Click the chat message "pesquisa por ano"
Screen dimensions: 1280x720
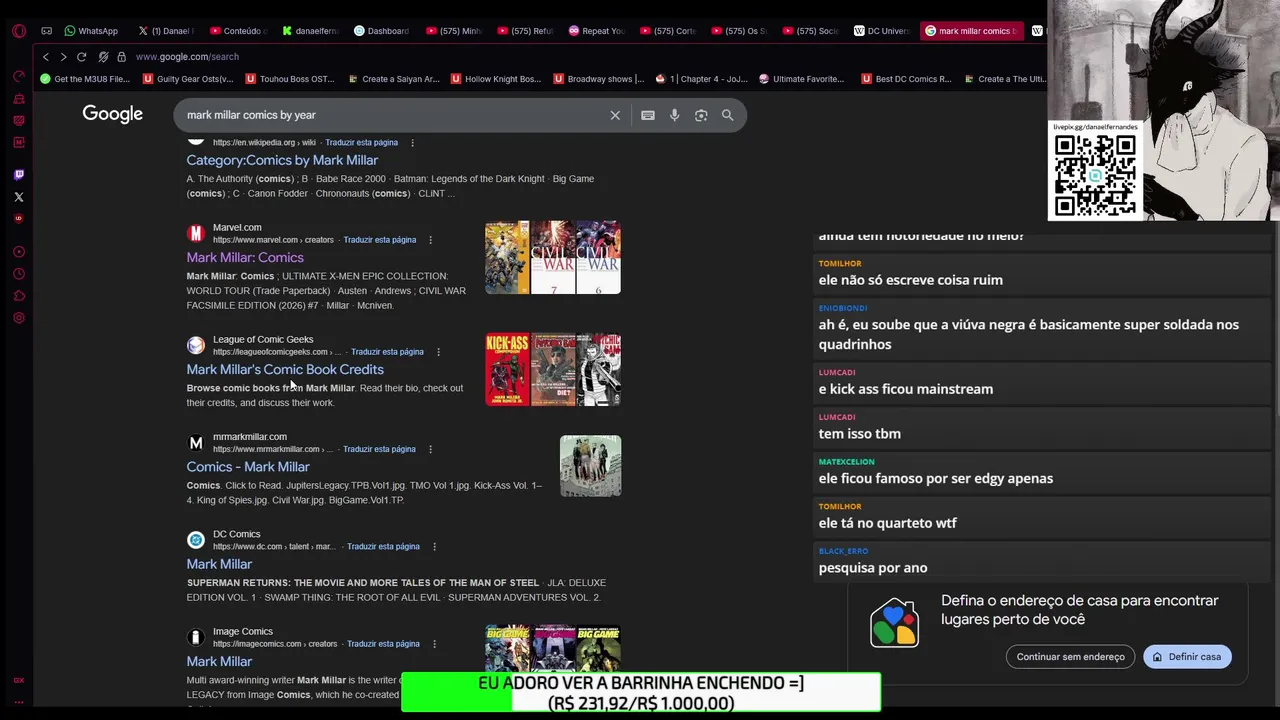click(873, 568)
